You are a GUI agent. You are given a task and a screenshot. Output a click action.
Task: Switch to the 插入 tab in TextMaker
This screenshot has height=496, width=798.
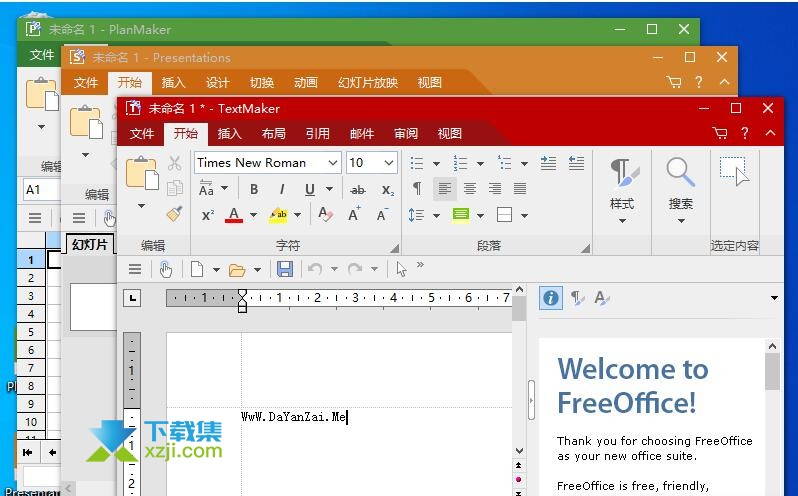pos(230,134)
